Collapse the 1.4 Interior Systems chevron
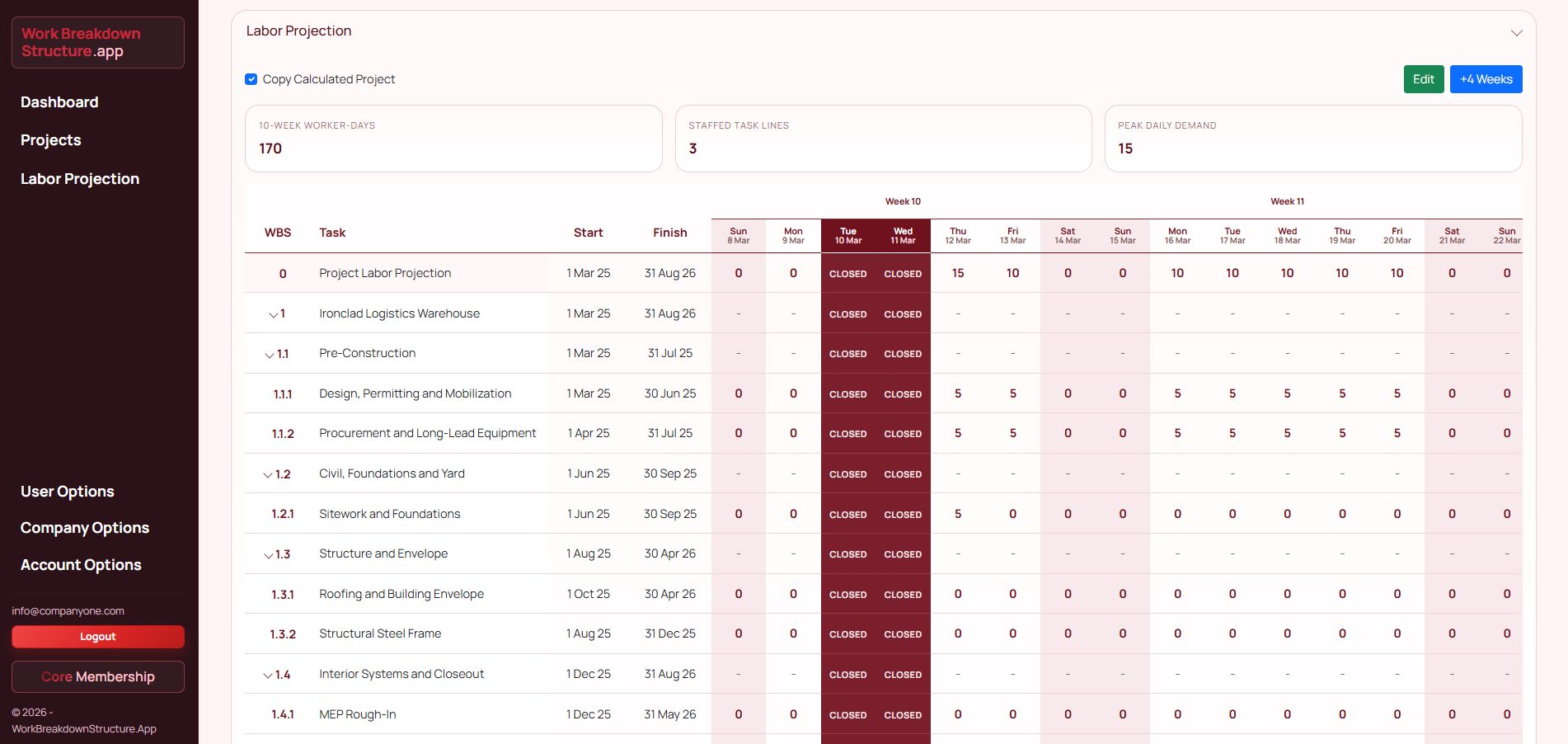This screenshot has width=1568, height=744. click(x=267, y=676)
